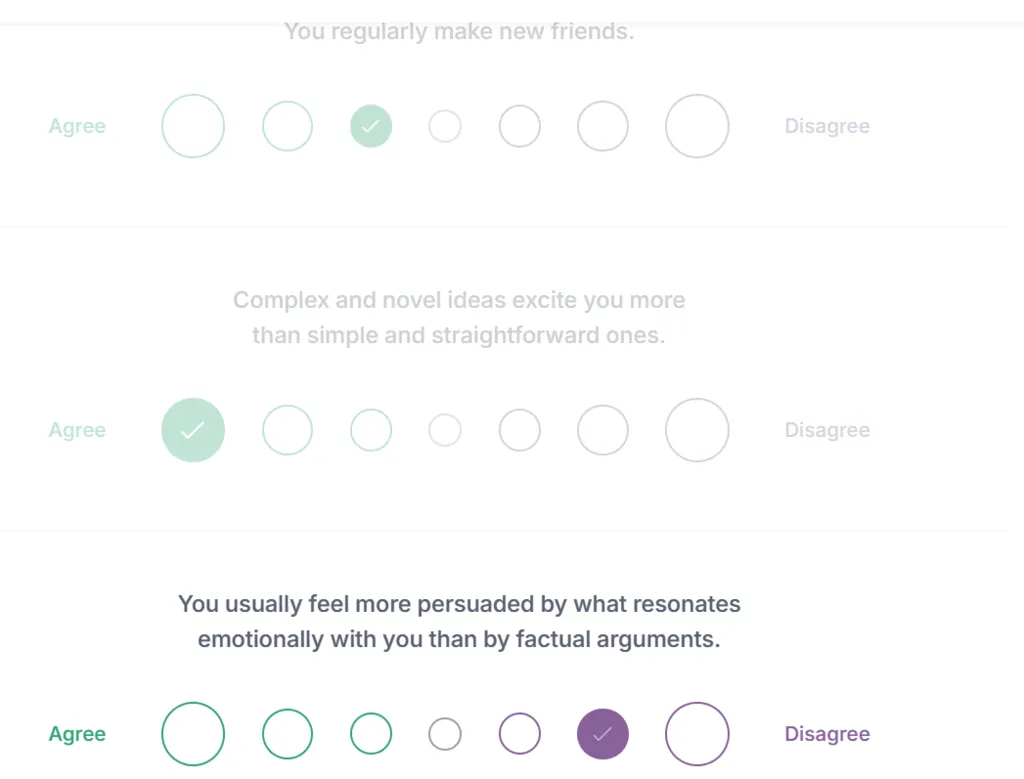Click checked strongest agree circle for complex ideas
This screenshot has height=779, width=1024.
(193, 430)
